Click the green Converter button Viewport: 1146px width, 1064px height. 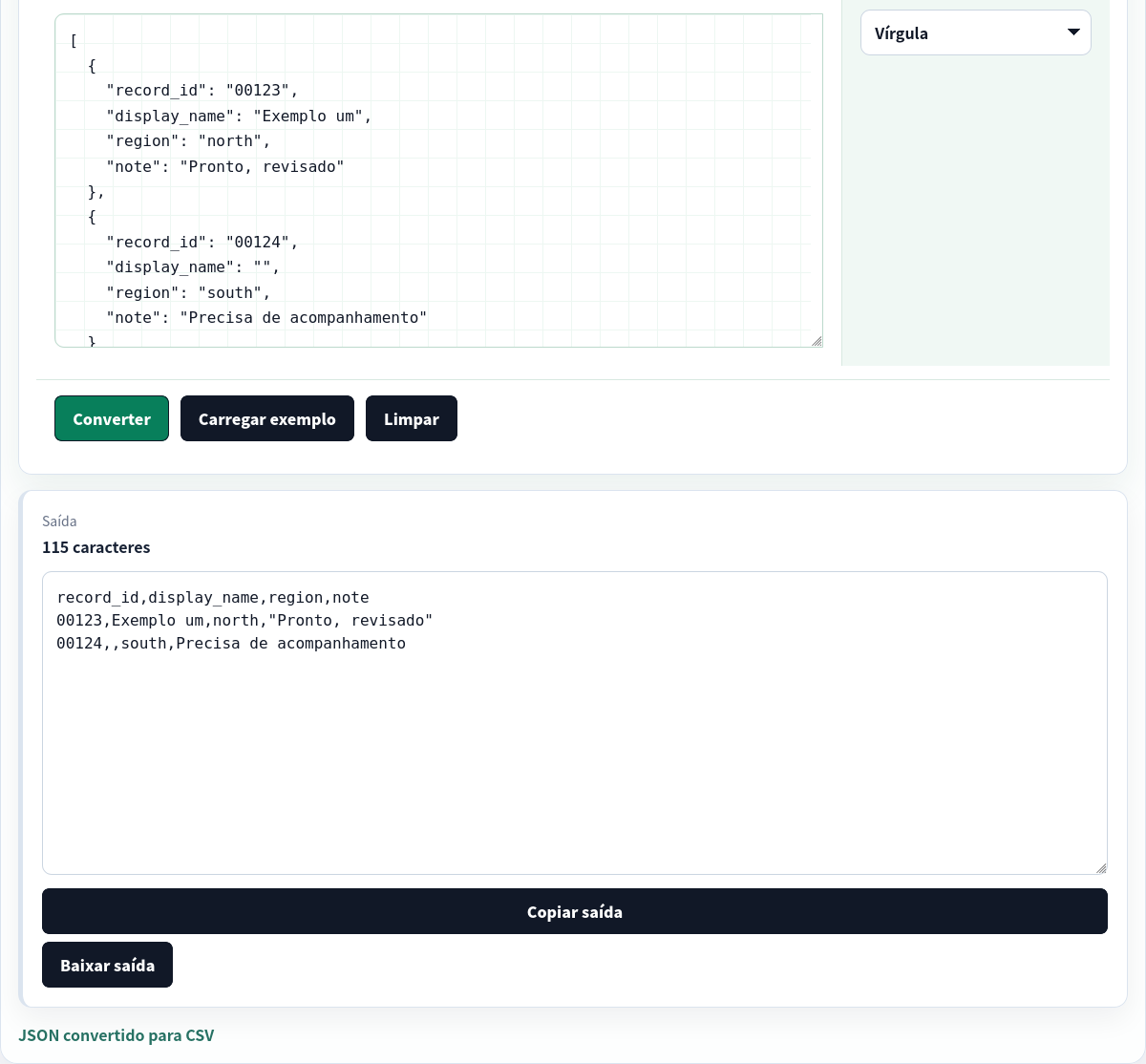tap(112, 418)
